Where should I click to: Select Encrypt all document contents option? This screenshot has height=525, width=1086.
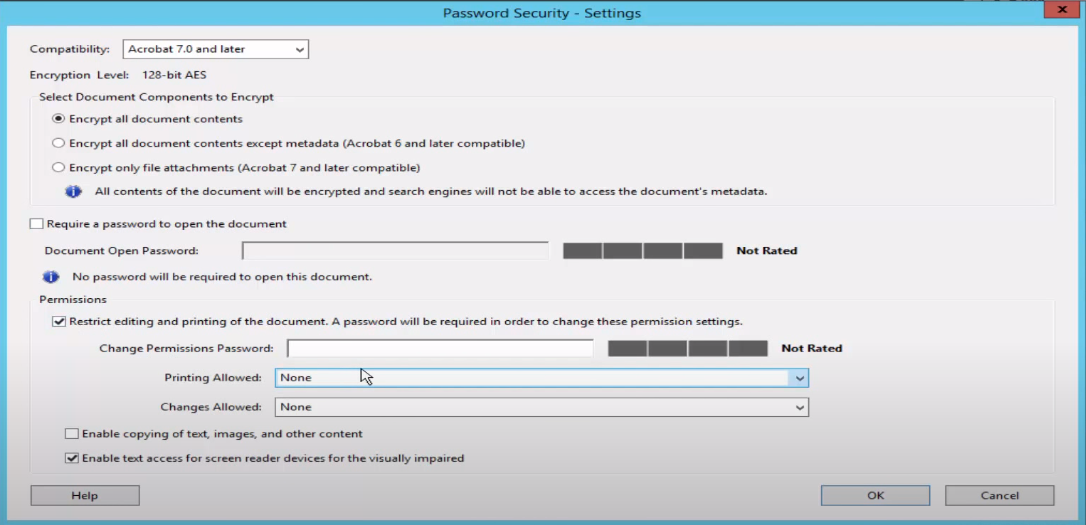tap(59, 119)
